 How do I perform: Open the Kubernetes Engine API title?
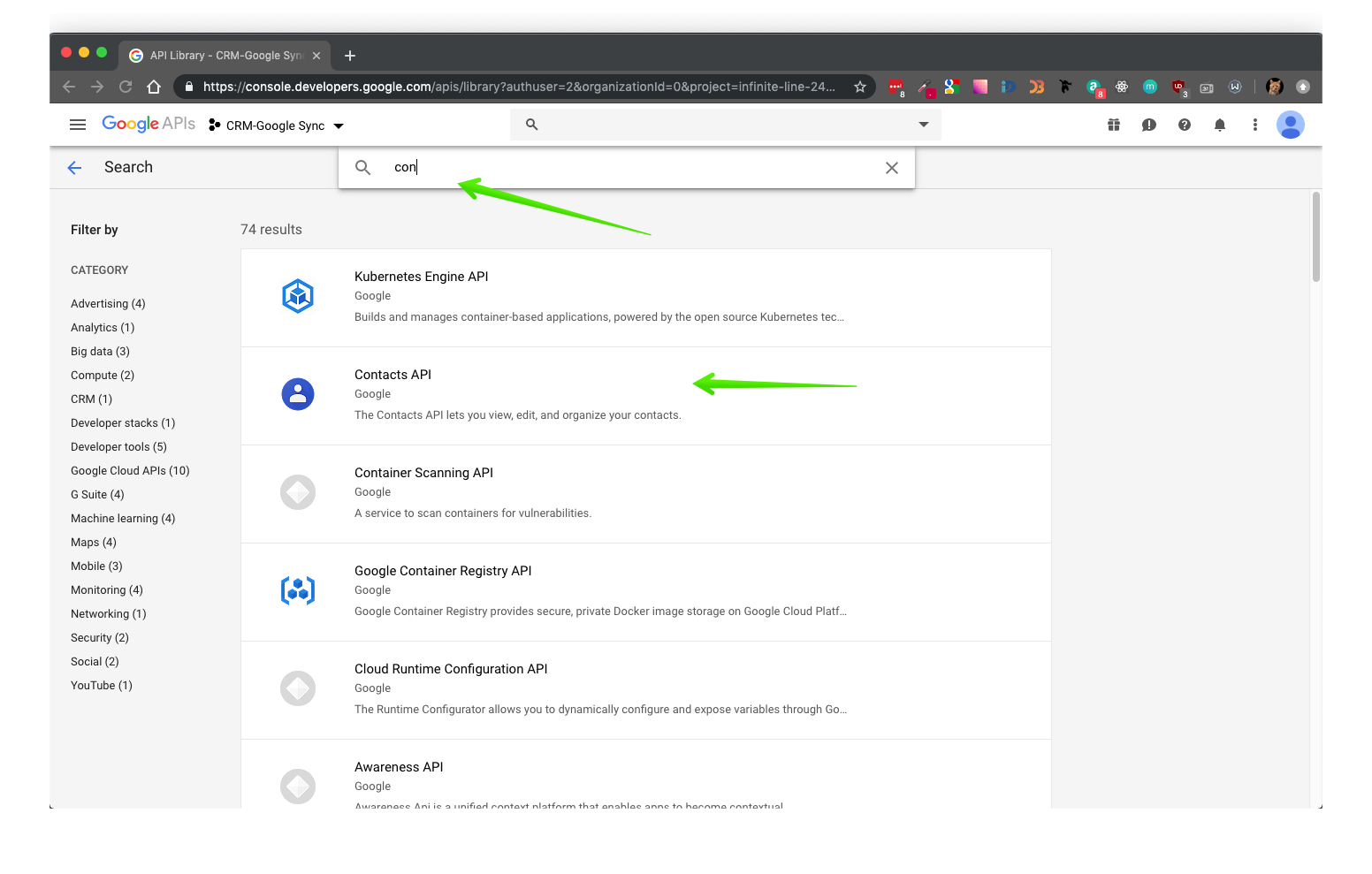(421, 277)
